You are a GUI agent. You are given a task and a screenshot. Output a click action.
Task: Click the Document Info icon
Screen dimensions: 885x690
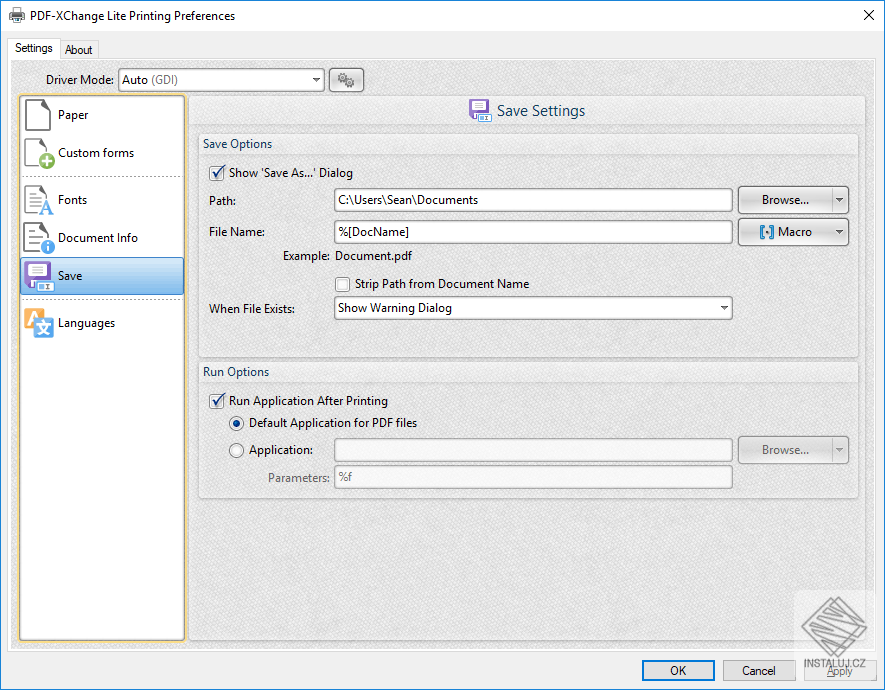click(x=38, y=238)
